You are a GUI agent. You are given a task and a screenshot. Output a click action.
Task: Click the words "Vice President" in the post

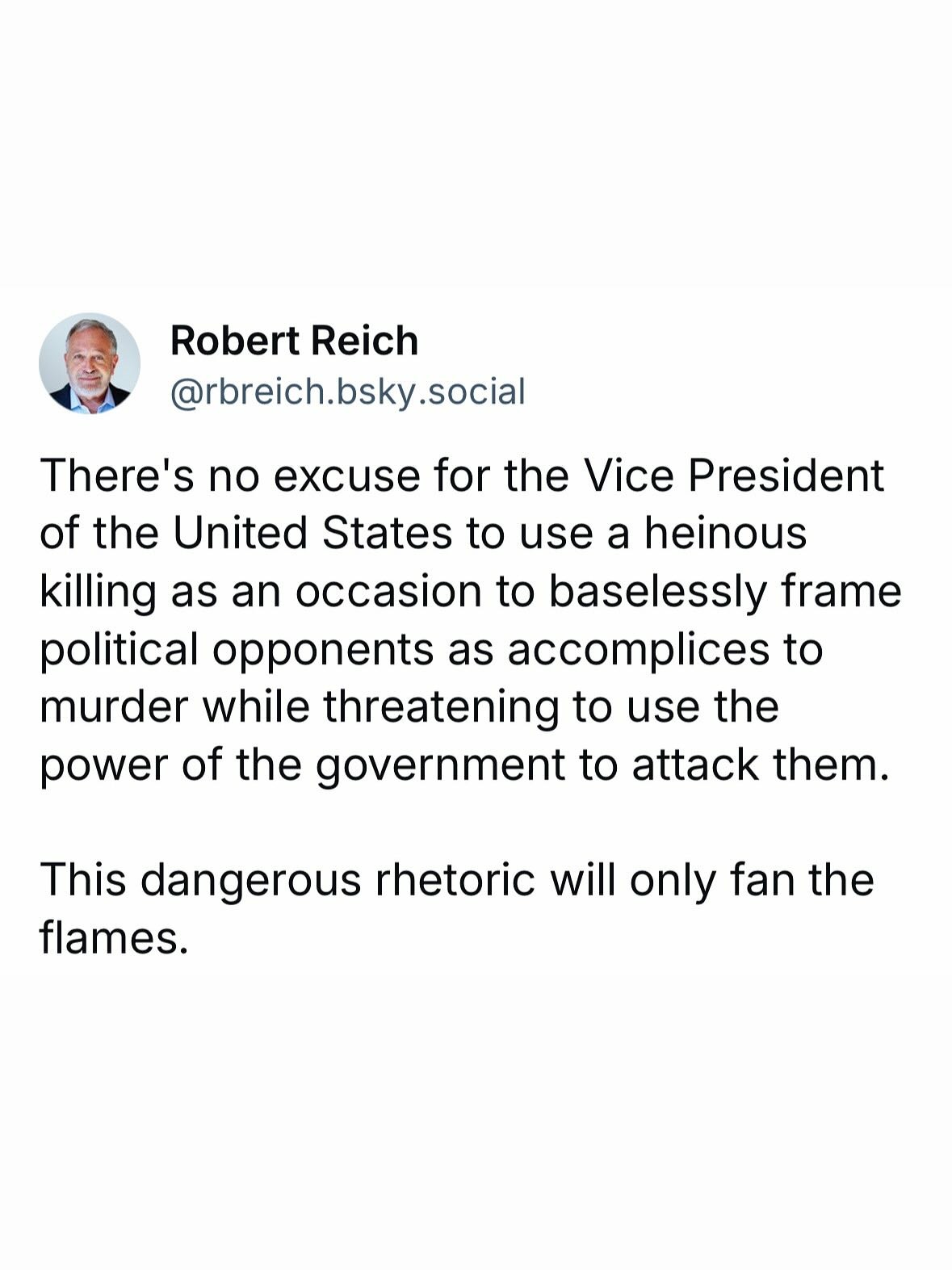[733, 476]
